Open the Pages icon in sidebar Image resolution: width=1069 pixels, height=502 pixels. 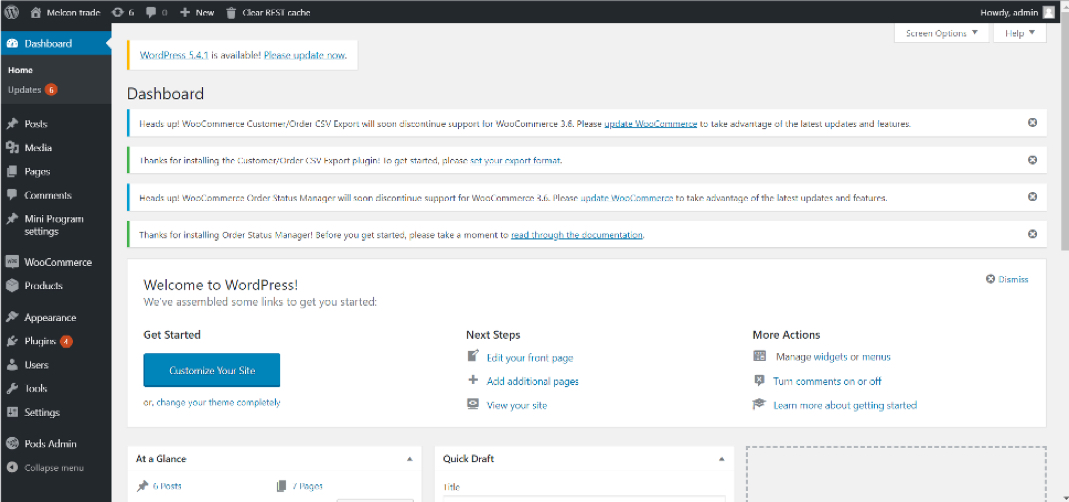pyautogui.click(x=12, y=172)
